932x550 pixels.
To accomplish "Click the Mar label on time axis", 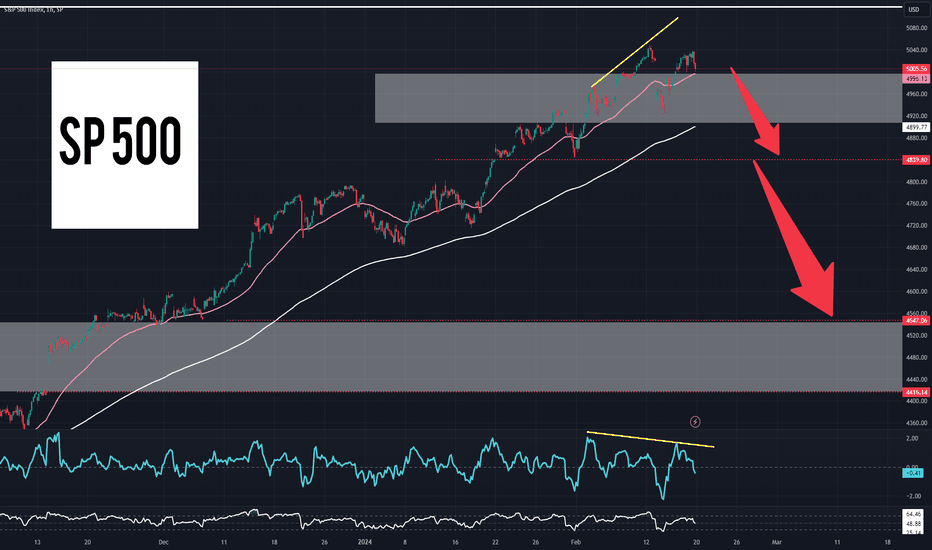I will (x=776, y=542).
